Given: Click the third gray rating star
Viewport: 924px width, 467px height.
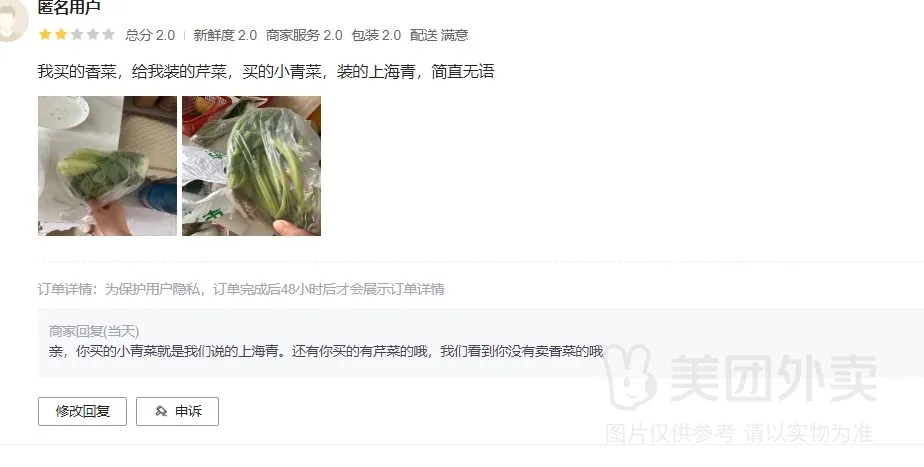Looking at the screenshot, I should click(77, 34).
